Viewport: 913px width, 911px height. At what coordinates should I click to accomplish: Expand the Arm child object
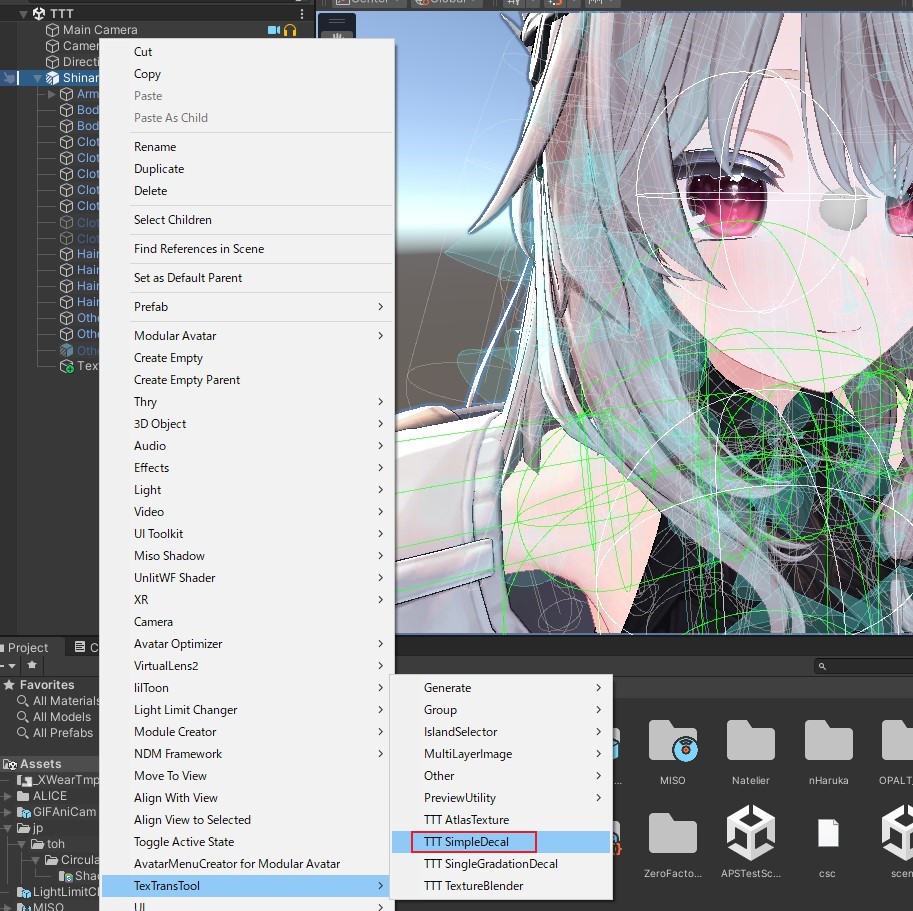(x=51, y=94)
